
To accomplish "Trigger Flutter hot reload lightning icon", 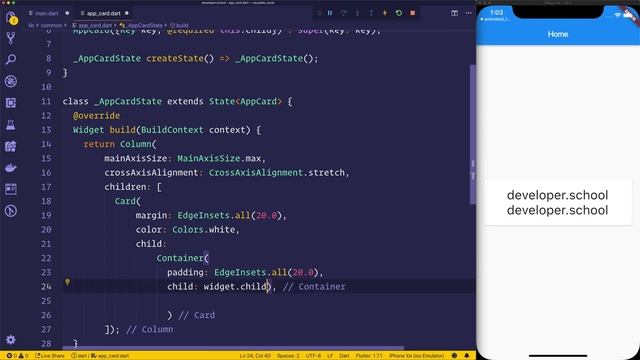I will click(x=385, y=13).
